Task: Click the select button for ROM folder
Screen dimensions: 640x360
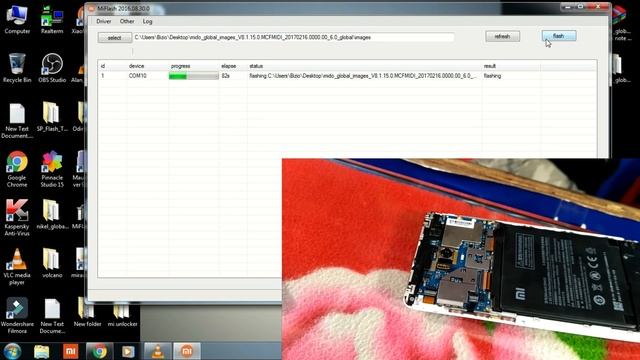Action: [115, 38]
